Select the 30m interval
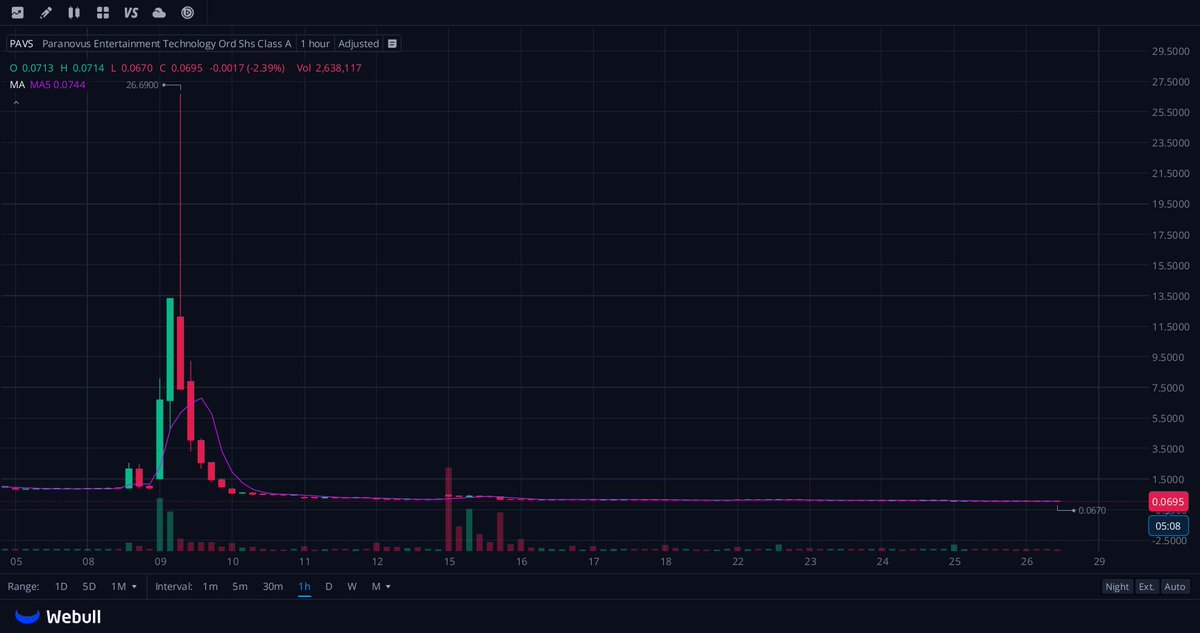 tap(272, 587)
